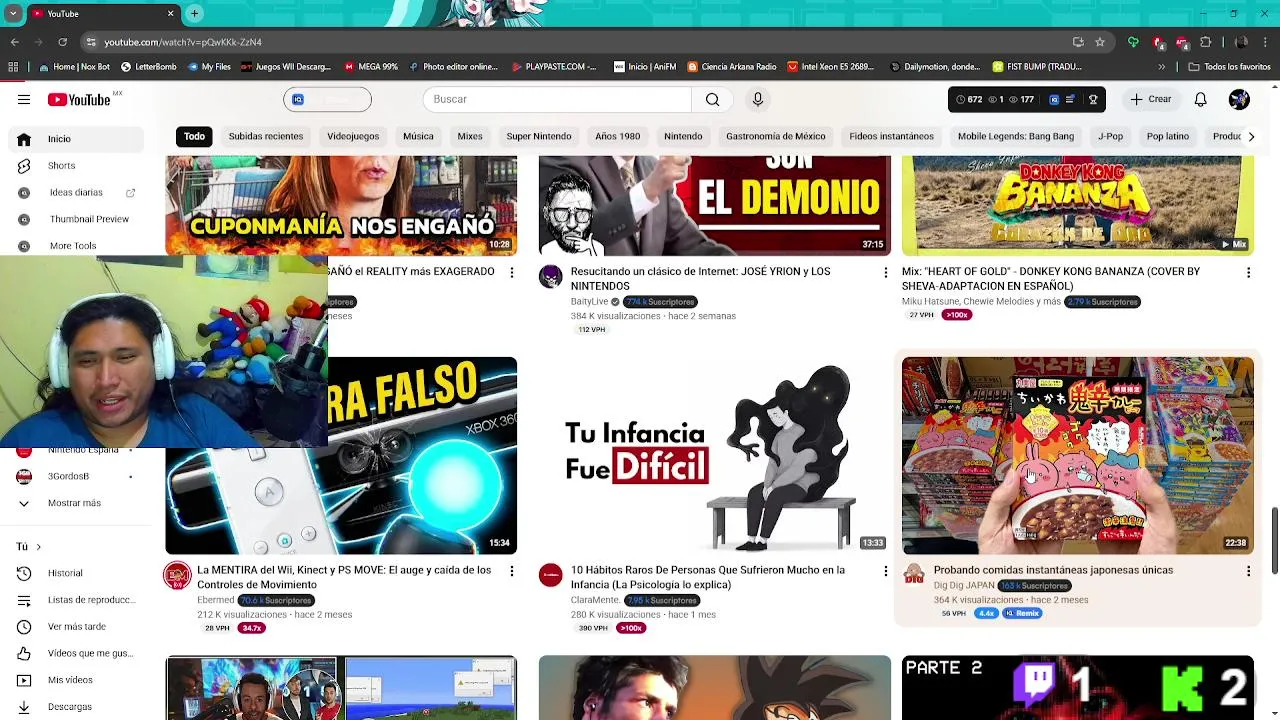Select the Videojuegos chip
This screenshot has height=720, width=1280.
[353, 136]
